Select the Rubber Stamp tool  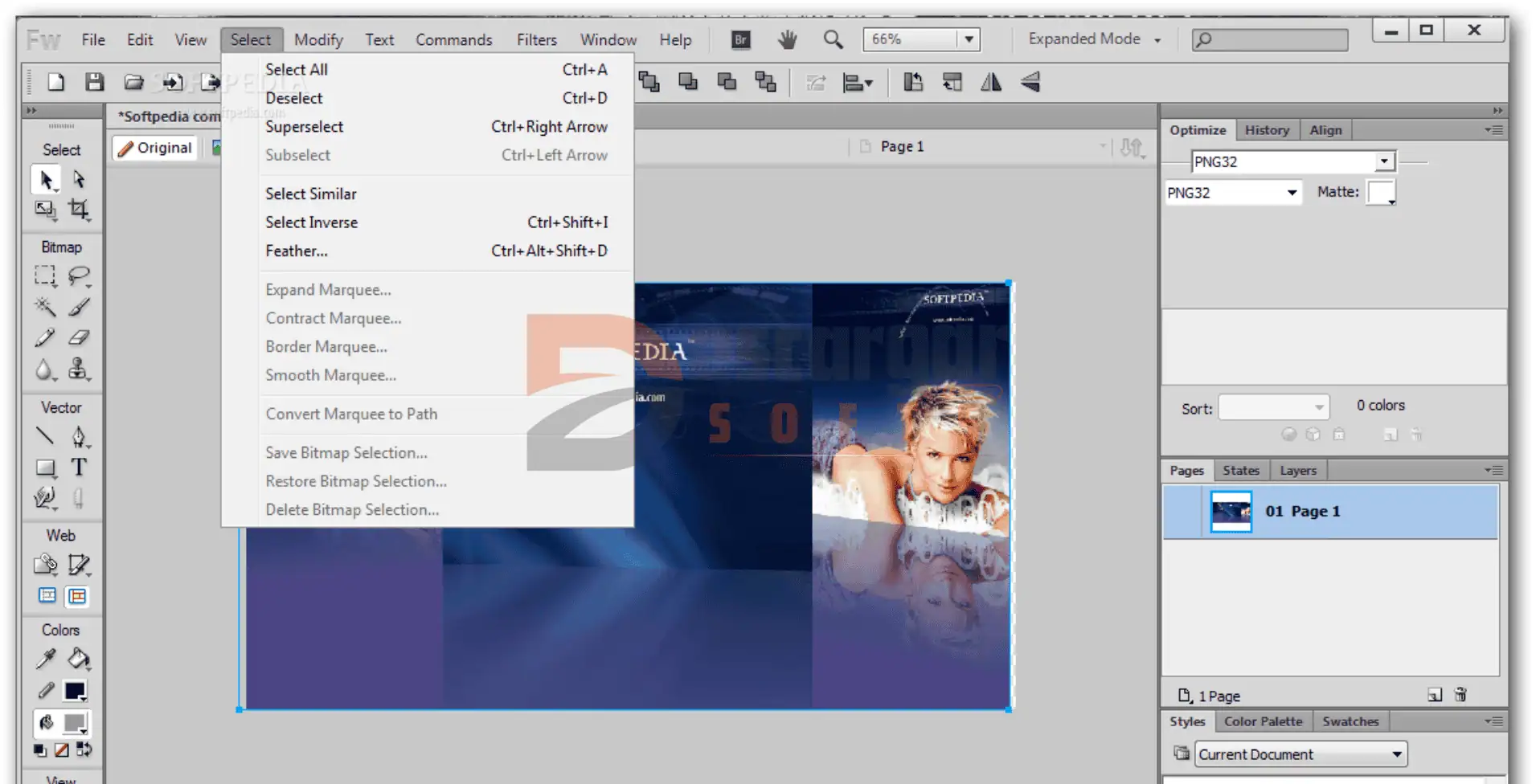79,370
